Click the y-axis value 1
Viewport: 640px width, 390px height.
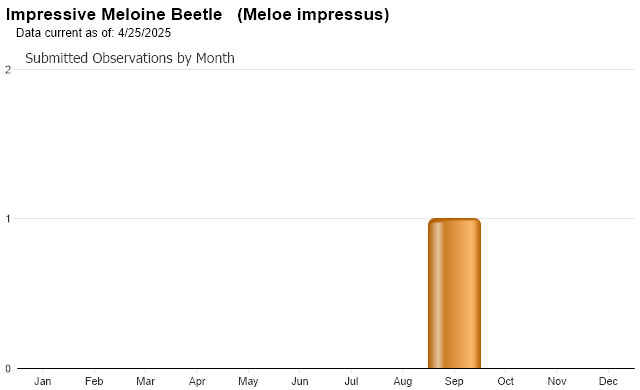pyautogui.click(x=8, y=219)
